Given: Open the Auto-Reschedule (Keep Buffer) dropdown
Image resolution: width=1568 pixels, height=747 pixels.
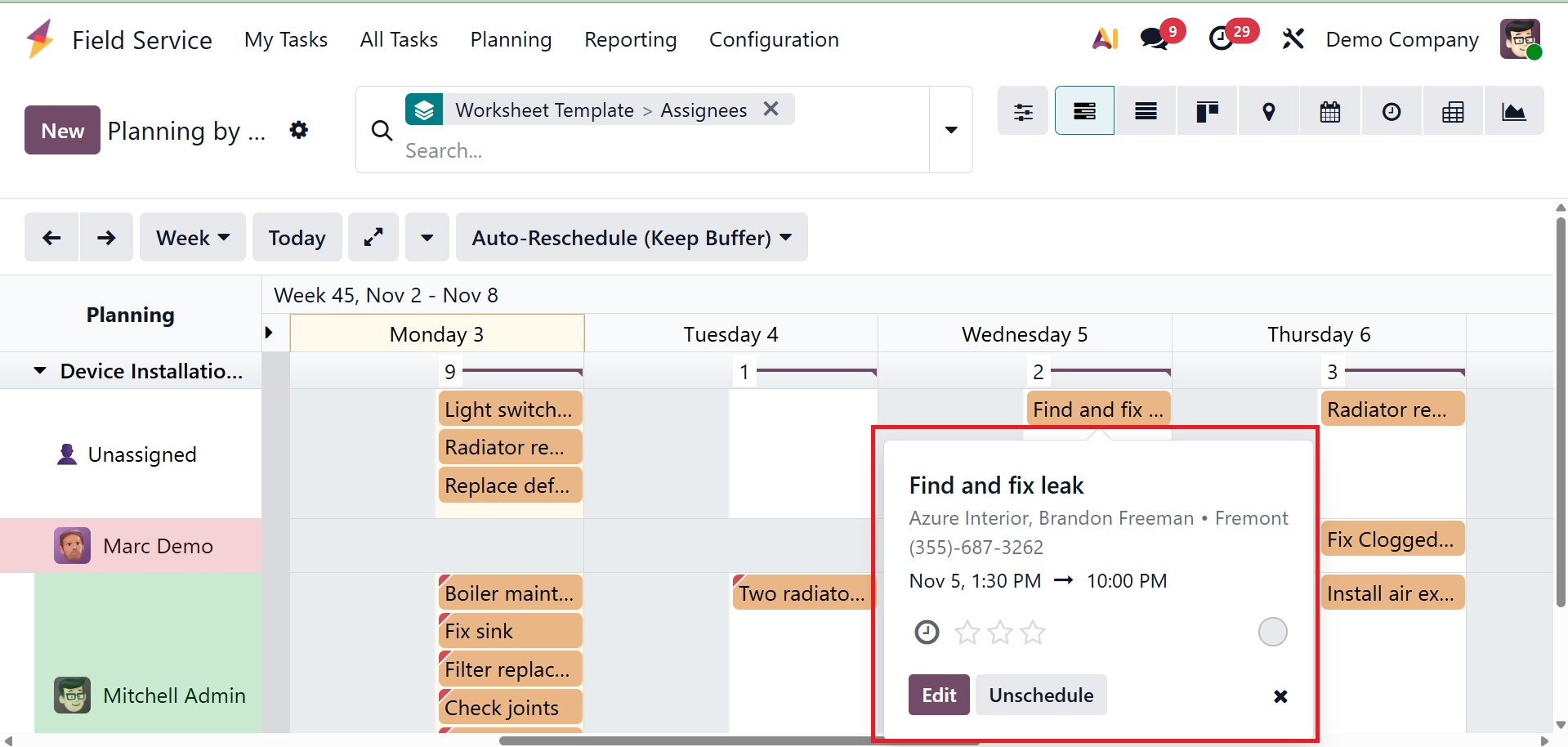Looking at the screenshot, I should pyautogui.click(x=632, y=238).
